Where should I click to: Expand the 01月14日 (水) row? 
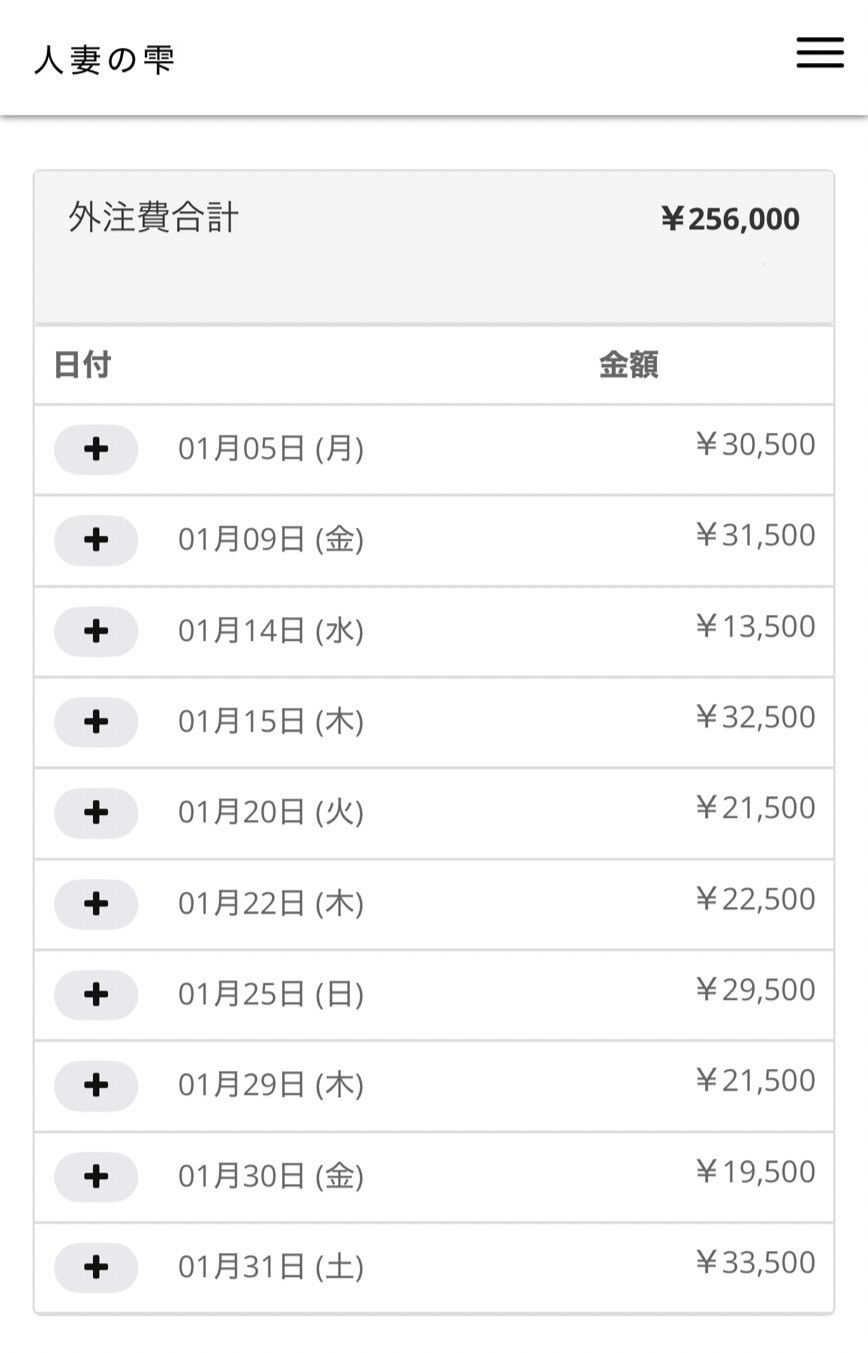coord(96,631)
